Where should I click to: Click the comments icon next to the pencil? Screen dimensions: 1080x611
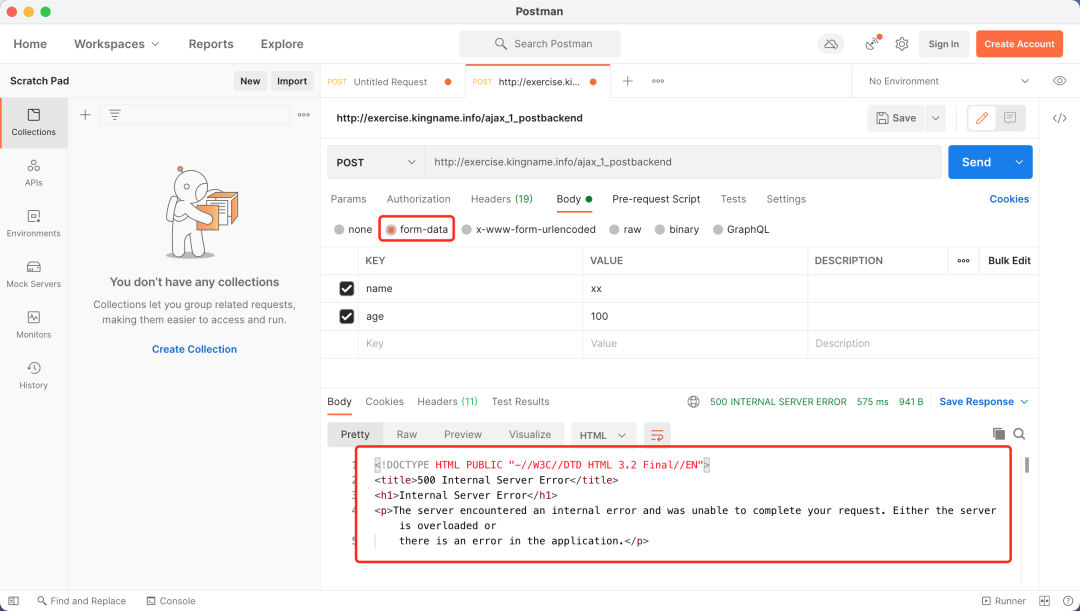tap(1010, 118)
